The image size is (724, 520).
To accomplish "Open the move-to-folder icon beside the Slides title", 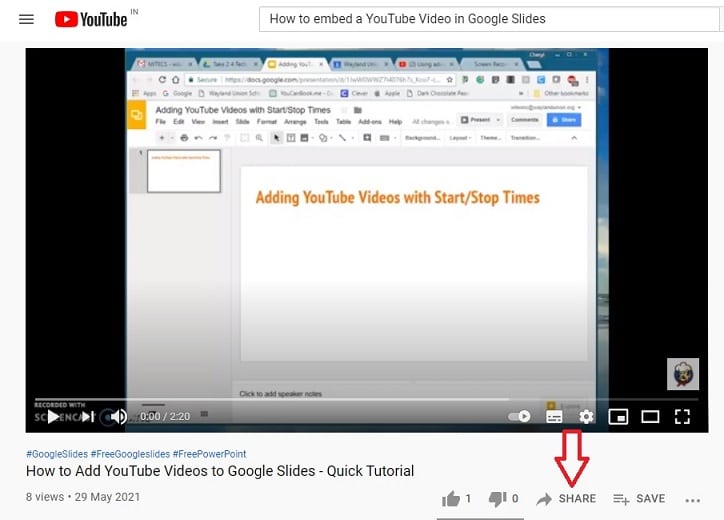I will 357,110.
